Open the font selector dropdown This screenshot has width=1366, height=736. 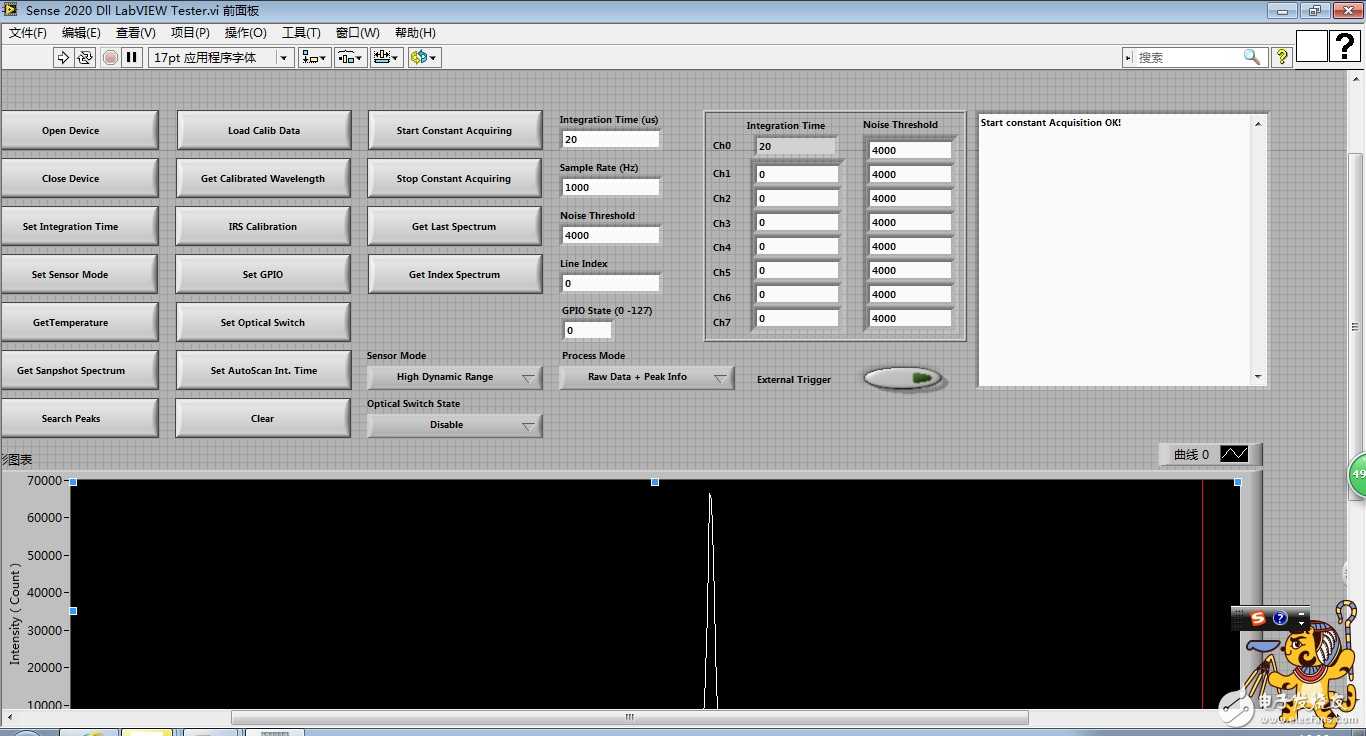[x=221, y=58]
